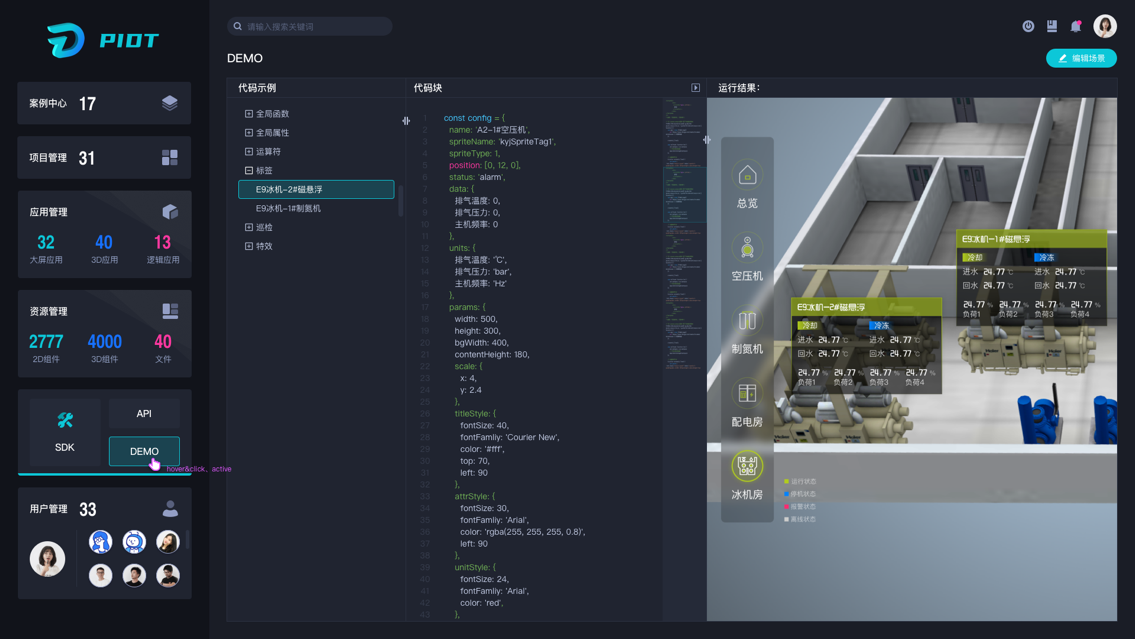Expand the 全局属性 tree node

(x=249, y=132)
